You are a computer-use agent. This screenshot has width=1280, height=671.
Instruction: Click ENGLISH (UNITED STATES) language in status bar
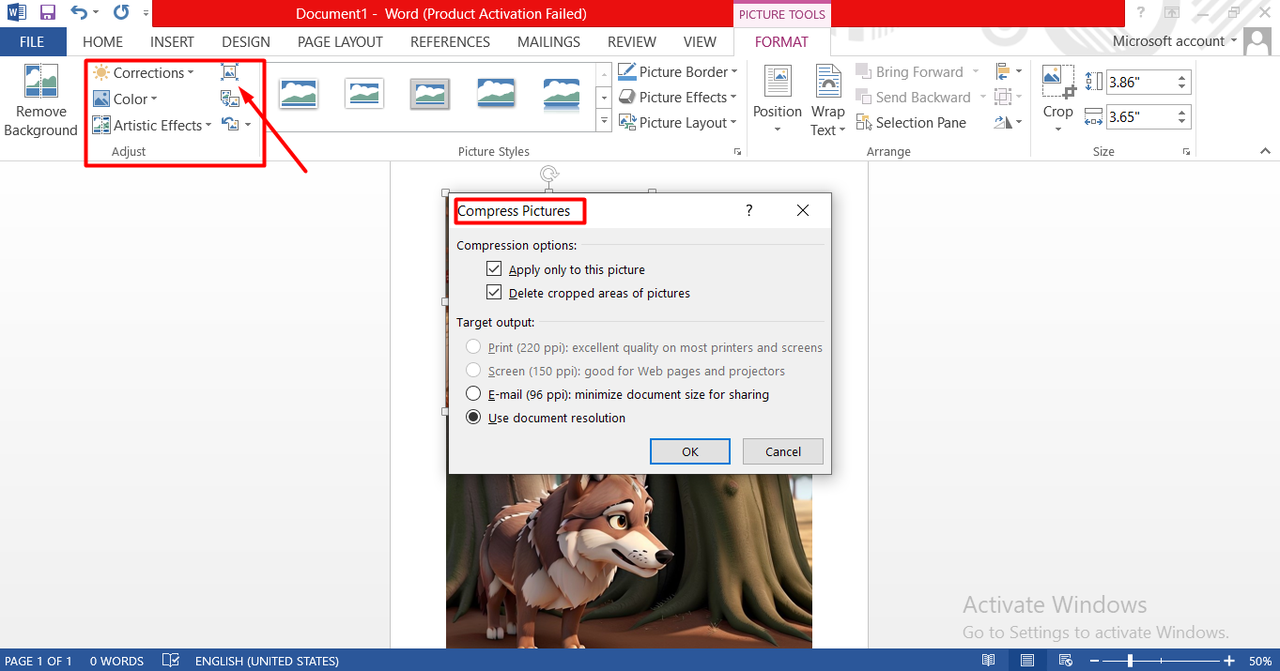pyautogui.click(x=267, y=661)
